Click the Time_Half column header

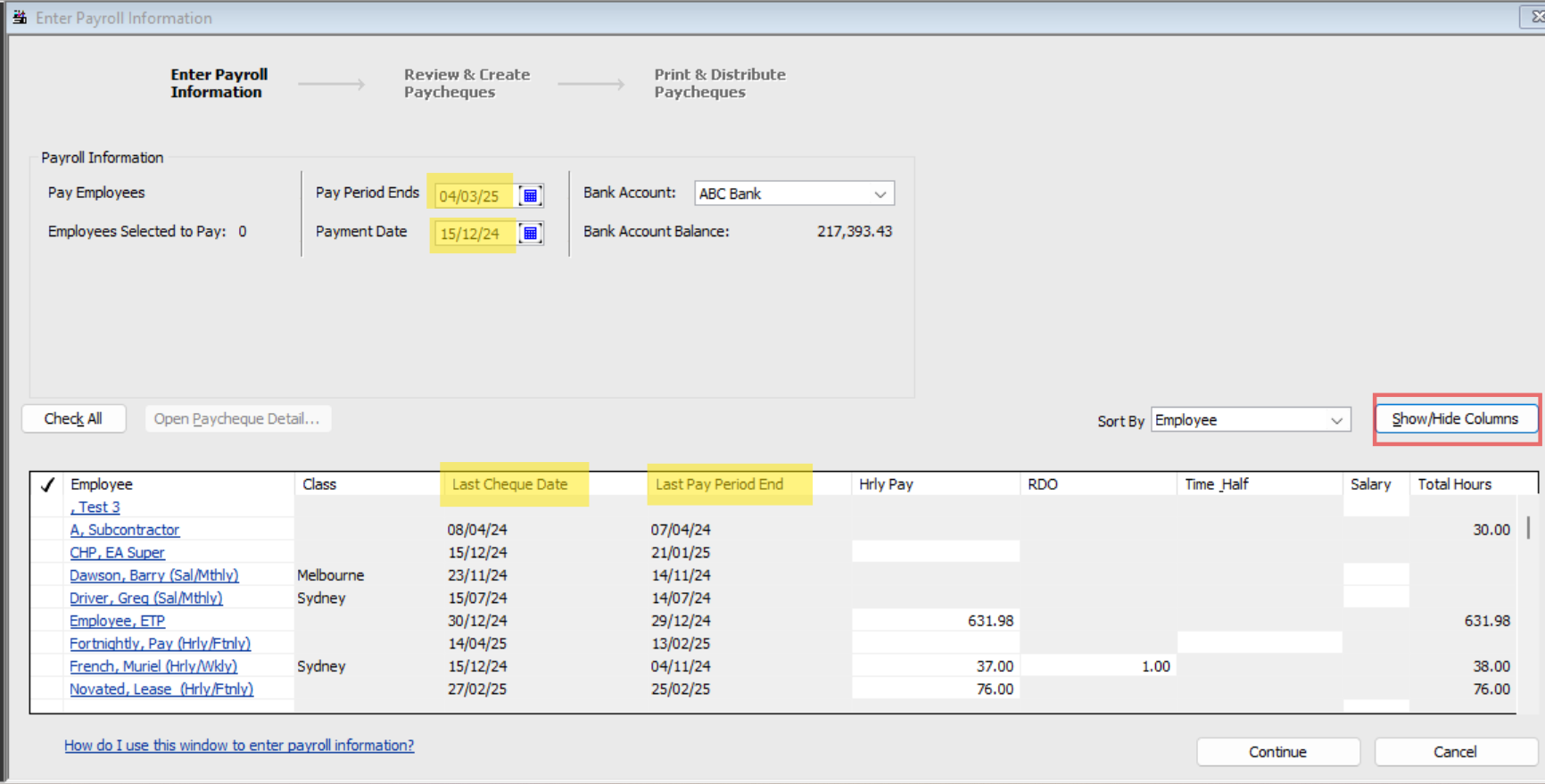(x=1260, y=484)
